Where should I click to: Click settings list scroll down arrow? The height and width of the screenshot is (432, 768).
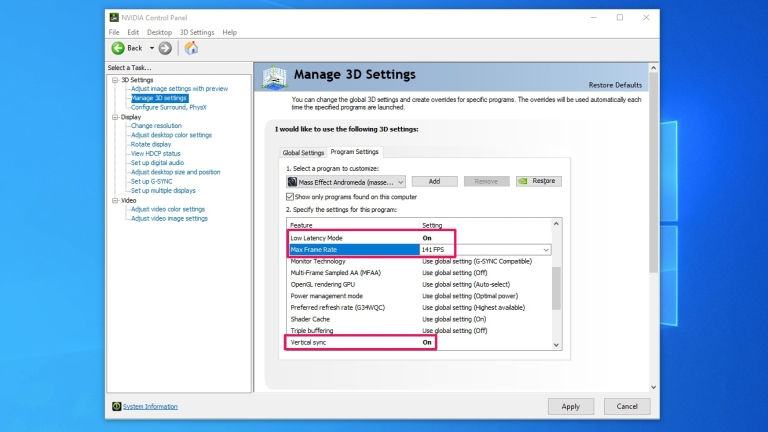[x=556, y=345]
